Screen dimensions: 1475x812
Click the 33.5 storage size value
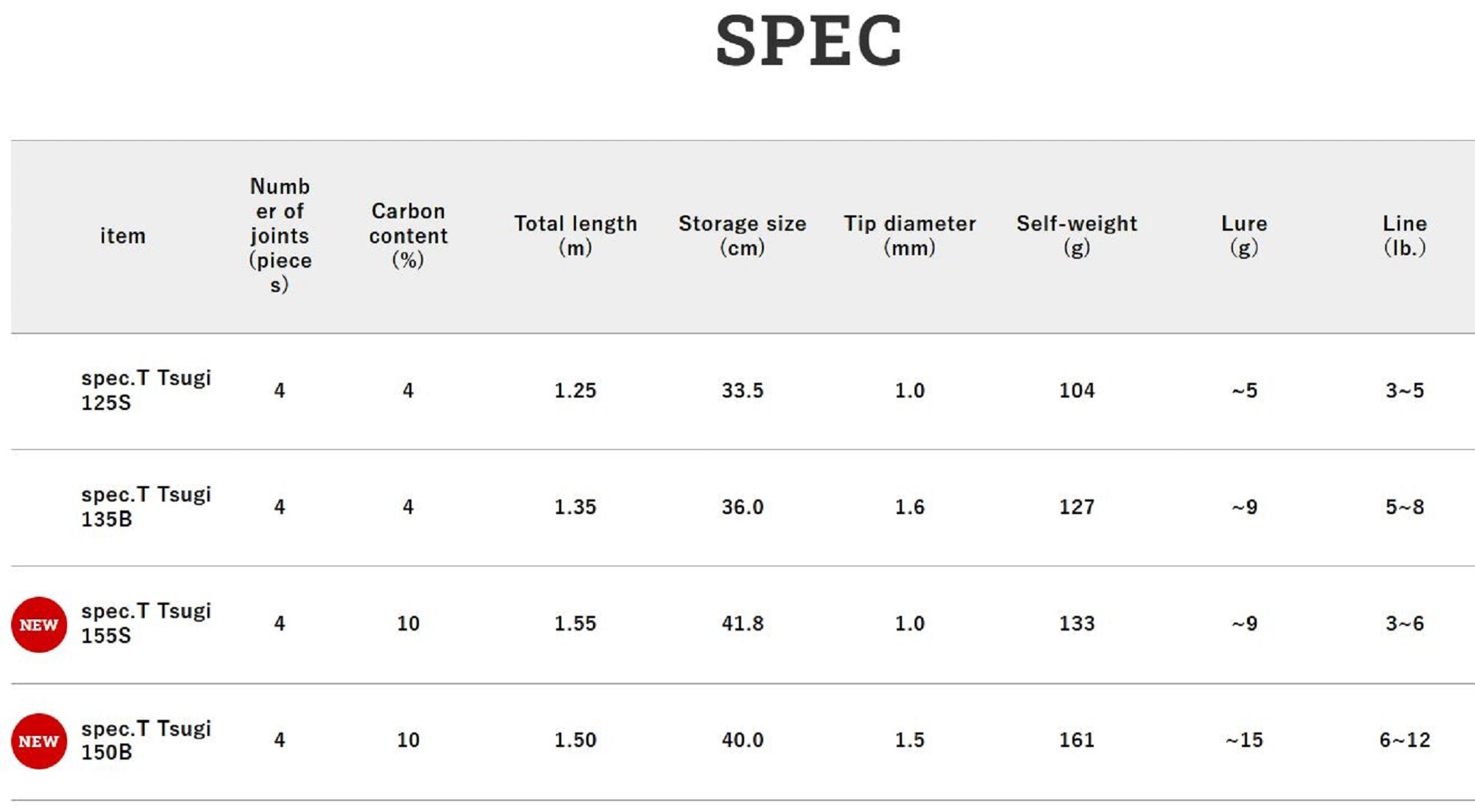pos(742,390)
